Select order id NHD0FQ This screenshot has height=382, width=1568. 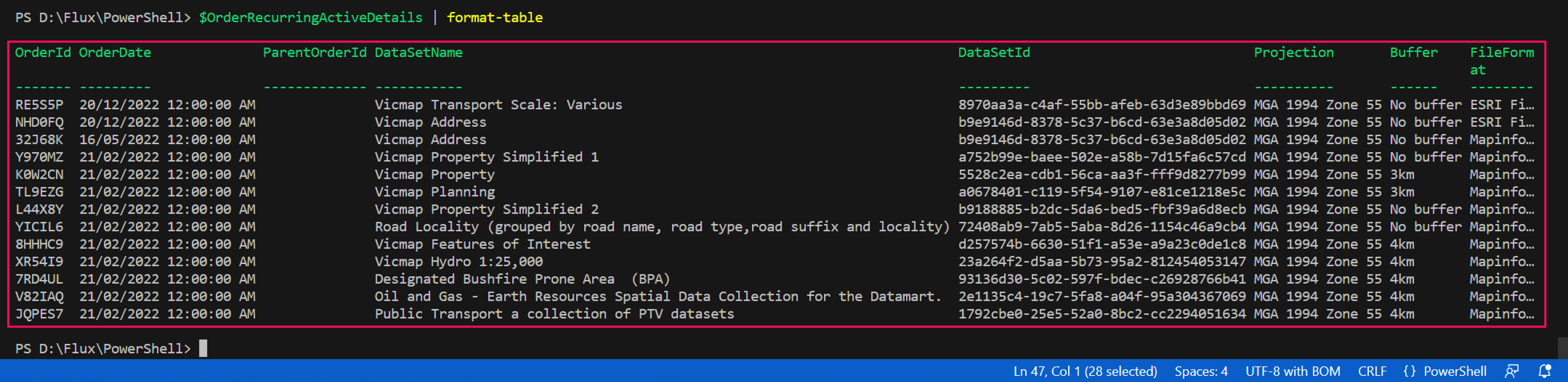(39, 122)
